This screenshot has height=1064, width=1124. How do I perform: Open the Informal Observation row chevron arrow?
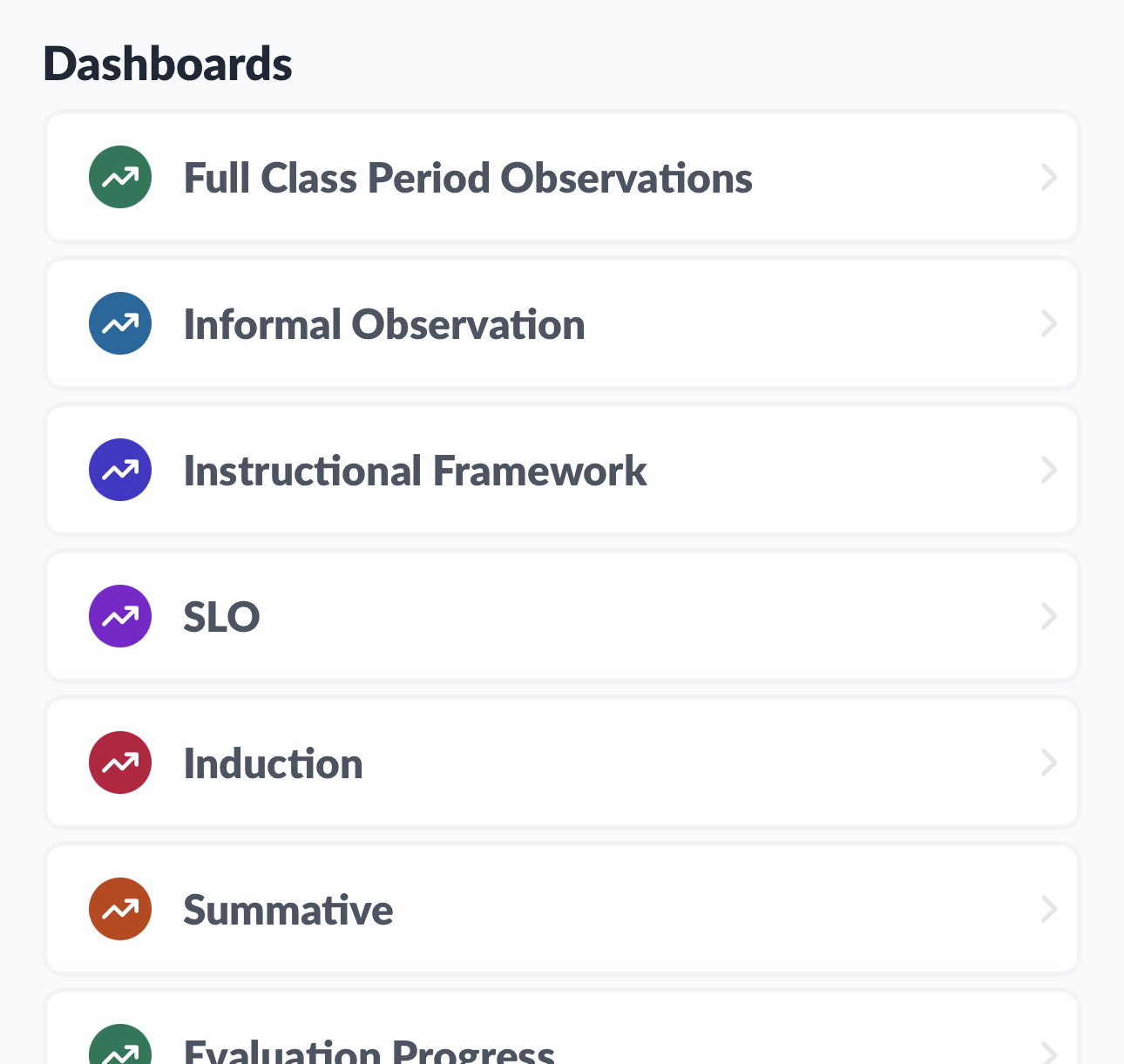pos(1049,323)
